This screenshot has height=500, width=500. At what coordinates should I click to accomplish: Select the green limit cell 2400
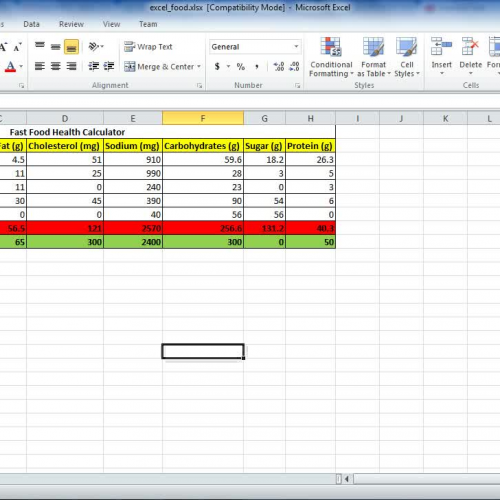[133, 242]
